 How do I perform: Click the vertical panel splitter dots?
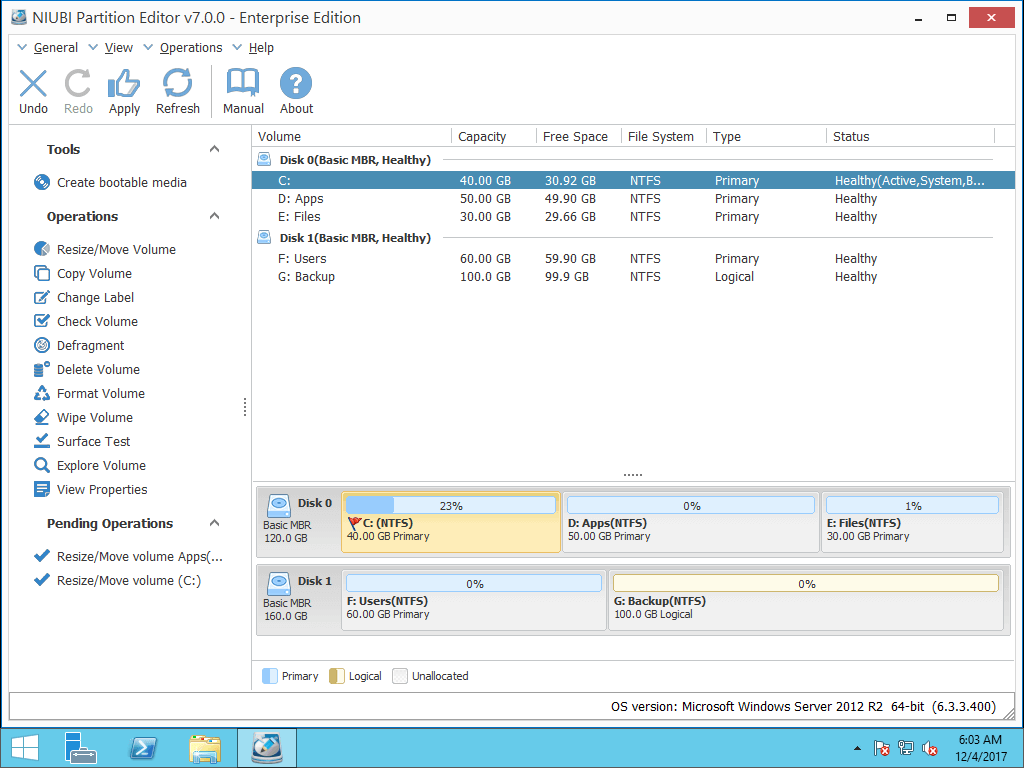tap(245, 407)
